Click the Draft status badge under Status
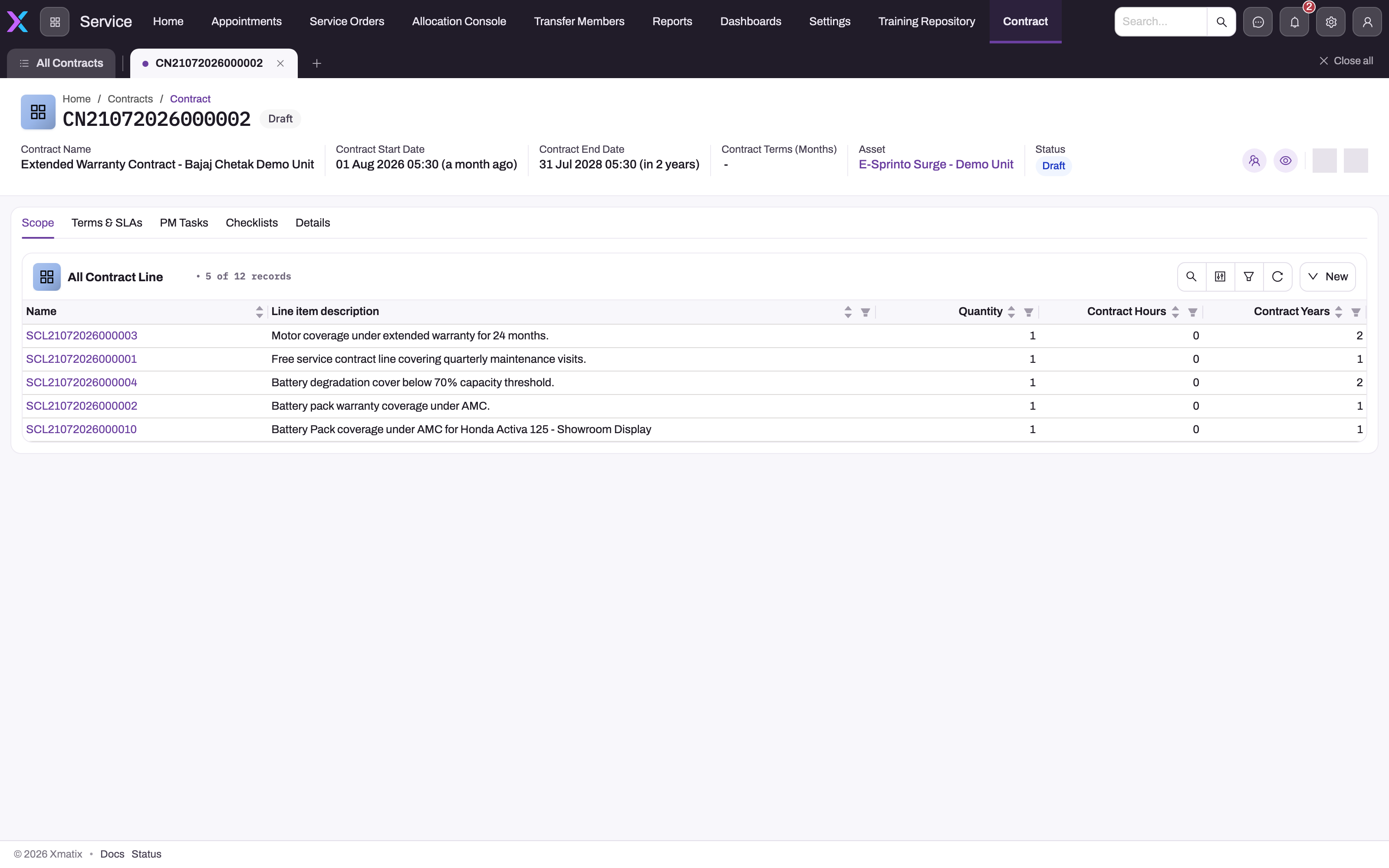This screenshot has width=1389, height=868. click(x=1053, y=166)
